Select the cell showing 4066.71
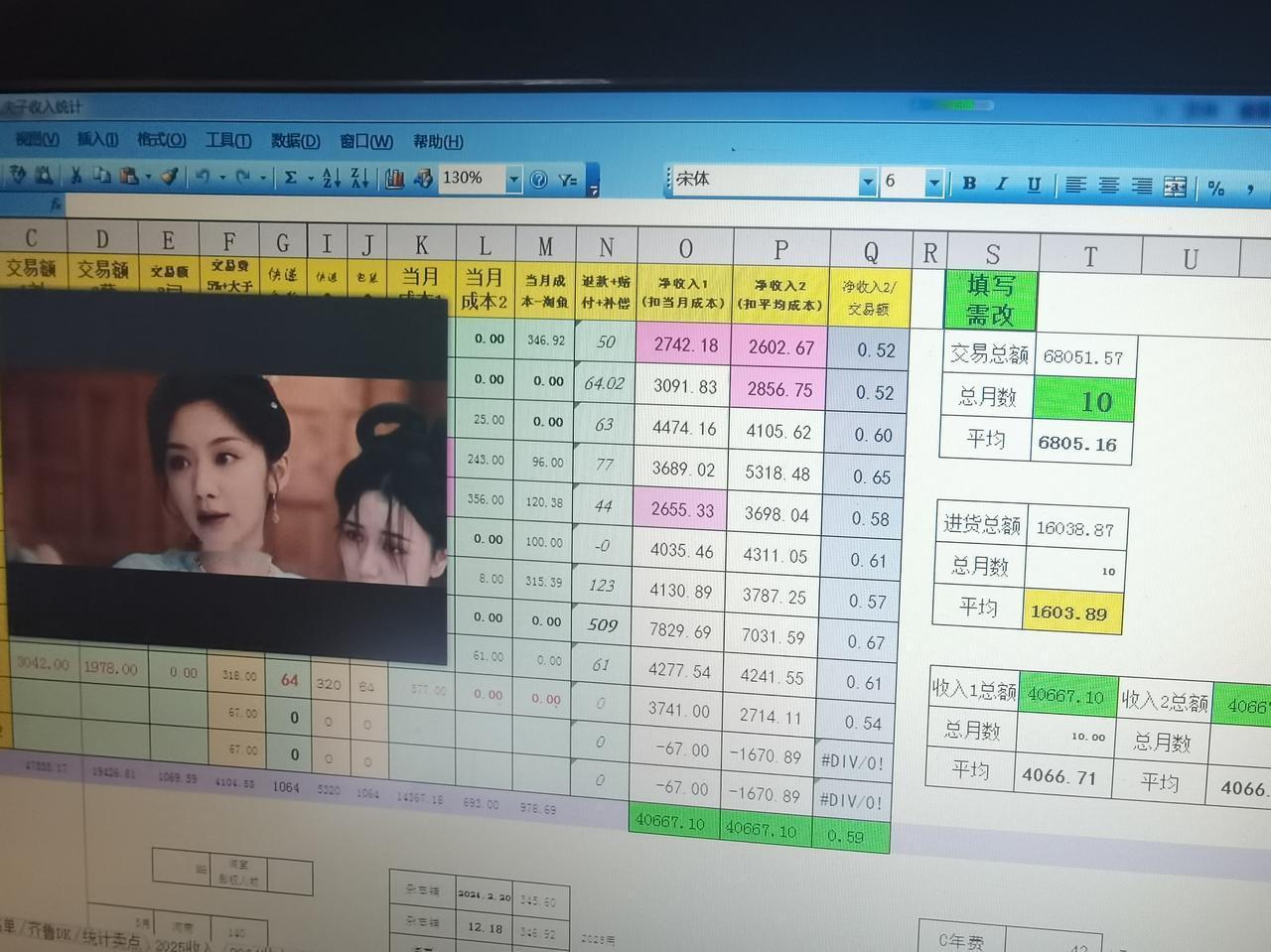1271x952 pixels. (1062, 776)
